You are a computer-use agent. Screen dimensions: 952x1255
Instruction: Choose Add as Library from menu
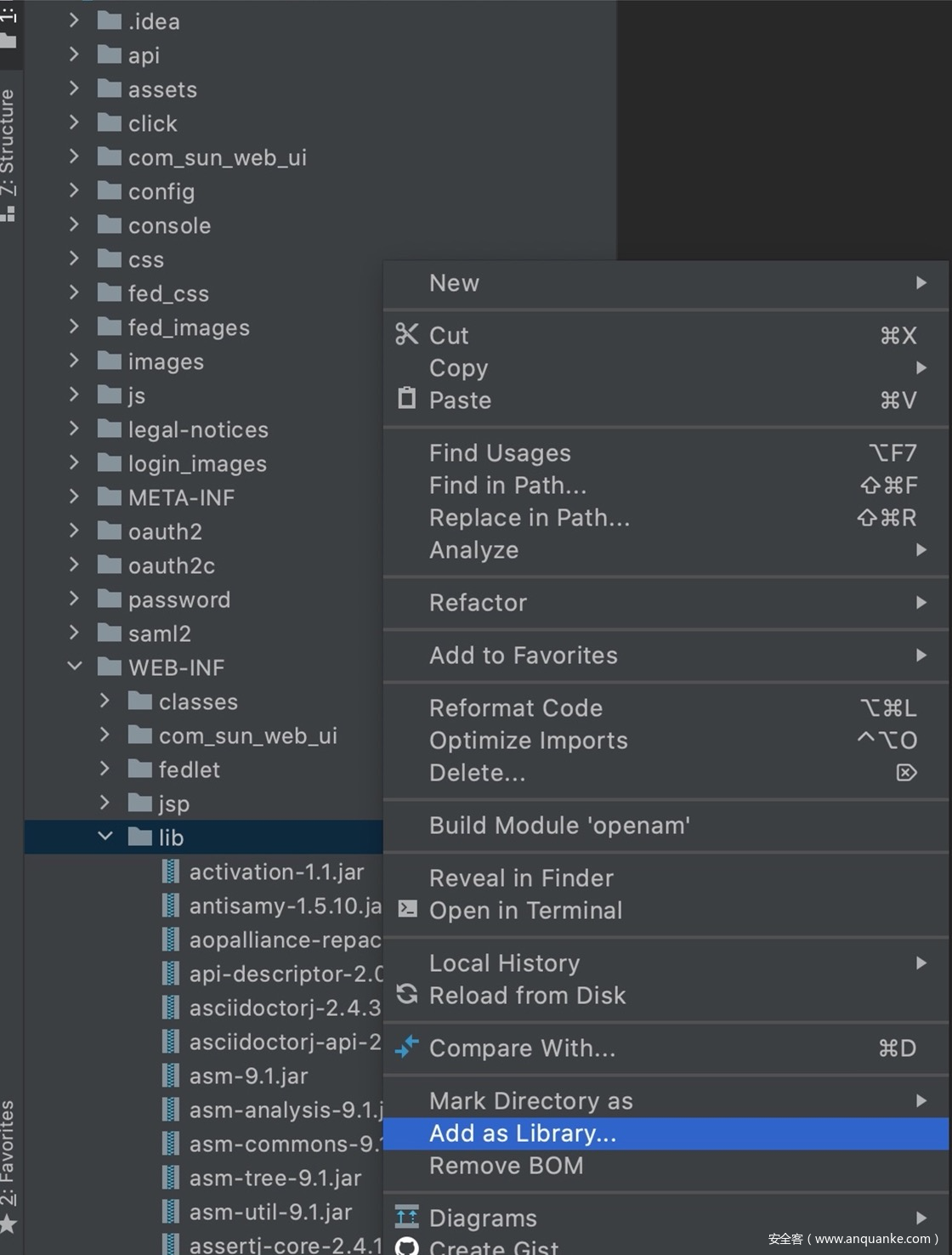pyautogui.click(x=523, y=1133)
